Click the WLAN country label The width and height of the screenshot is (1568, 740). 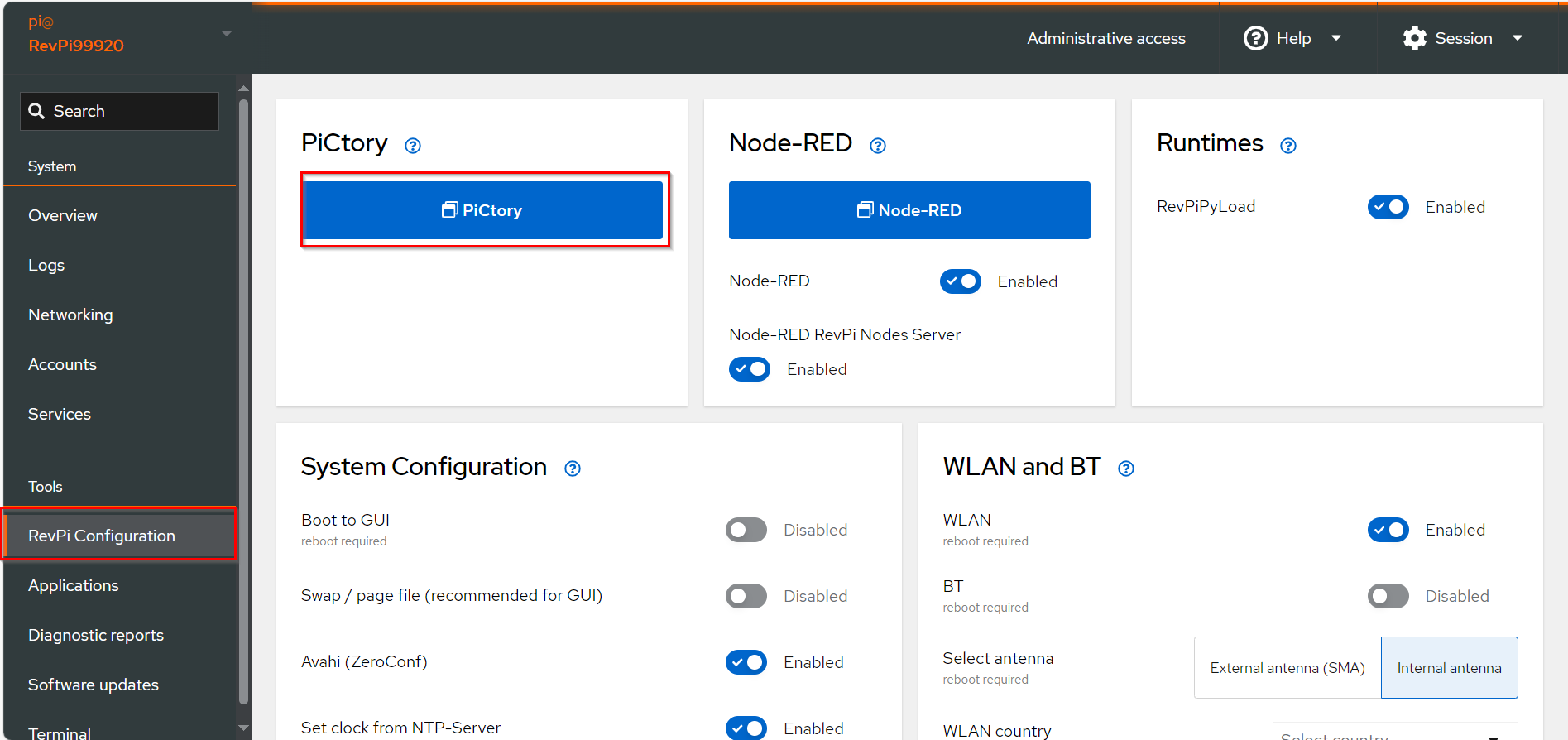(997, 731)
